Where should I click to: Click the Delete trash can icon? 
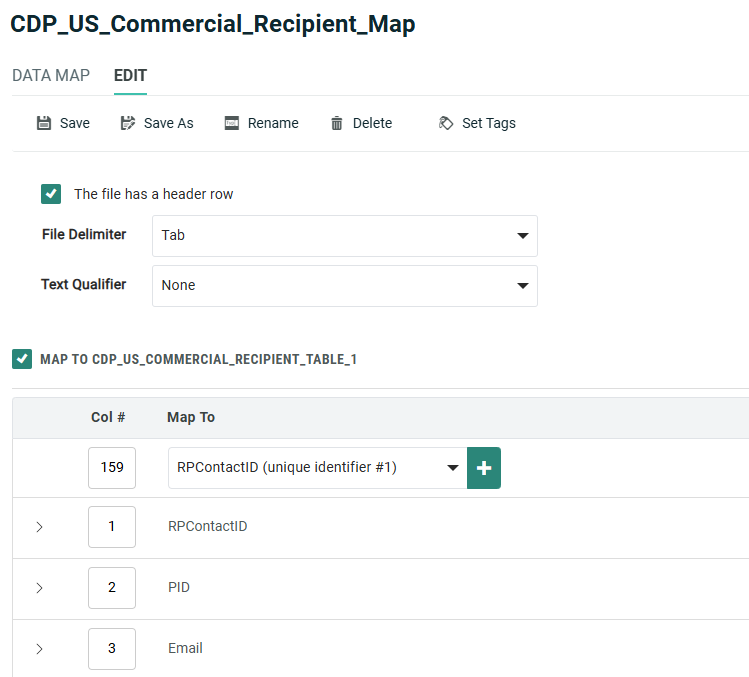pyautogui.click(x=337, y=123)
